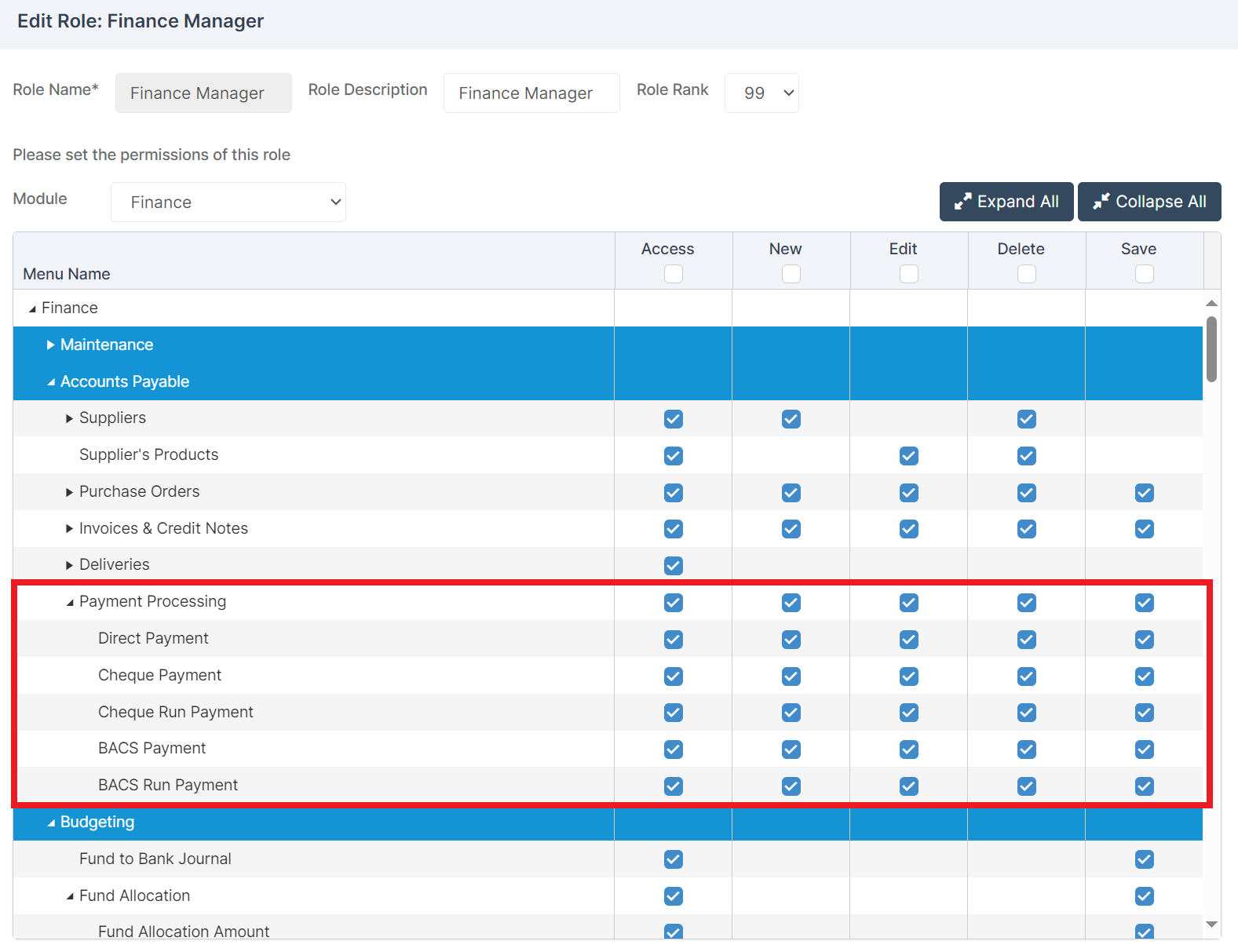The image size is (1238, 952).
Task: Click the Expand All arrows icon
Action: click(x=962, y=202)
